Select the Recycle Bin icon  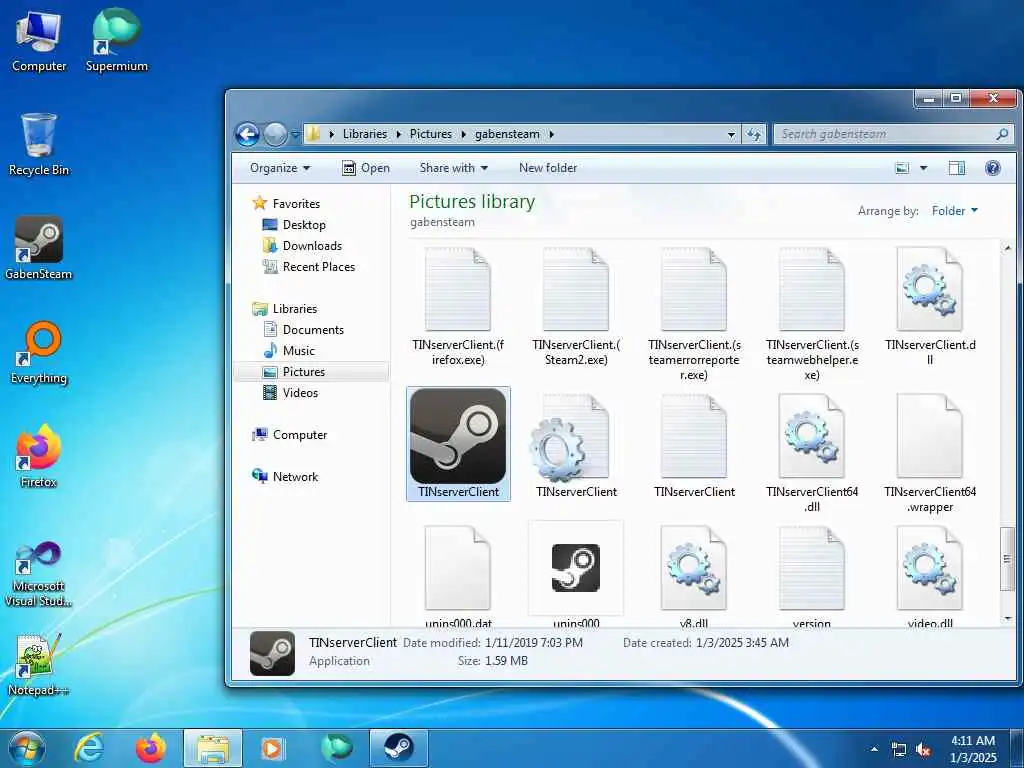tap(39, 145)
